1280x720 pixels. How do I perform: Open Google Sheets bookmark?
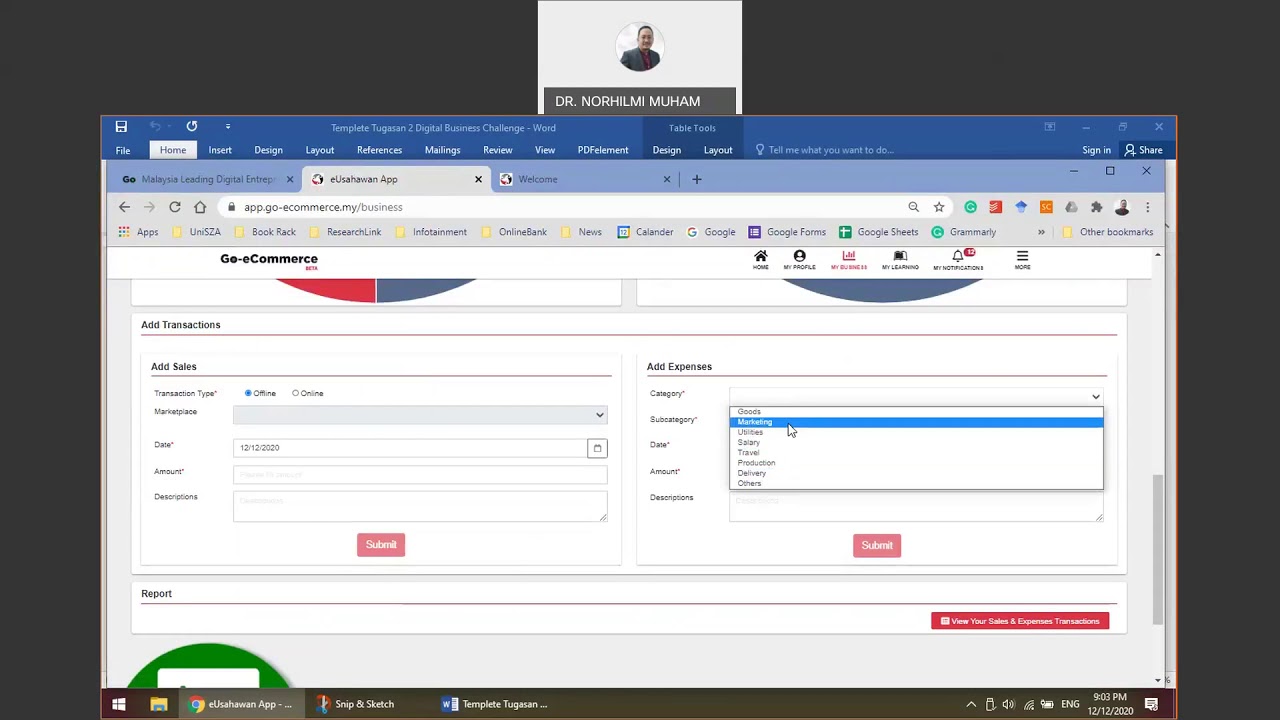(879, 232)
